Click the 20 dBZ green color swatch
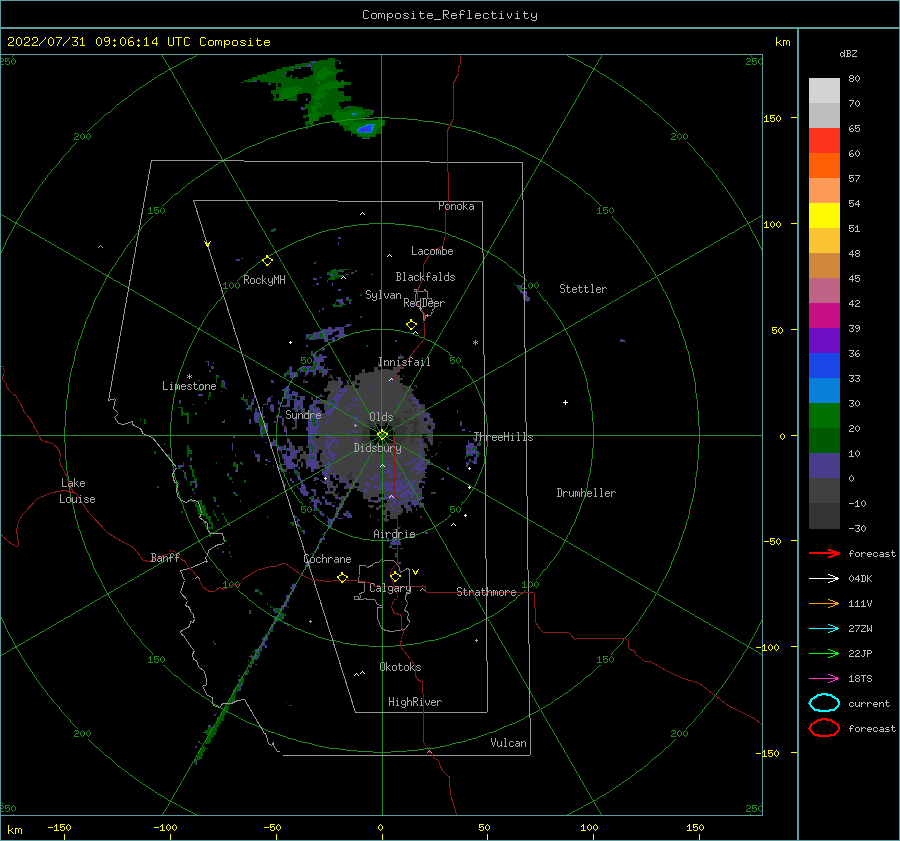The height and width of the screenshot is (841, 900). click(824, 415)
